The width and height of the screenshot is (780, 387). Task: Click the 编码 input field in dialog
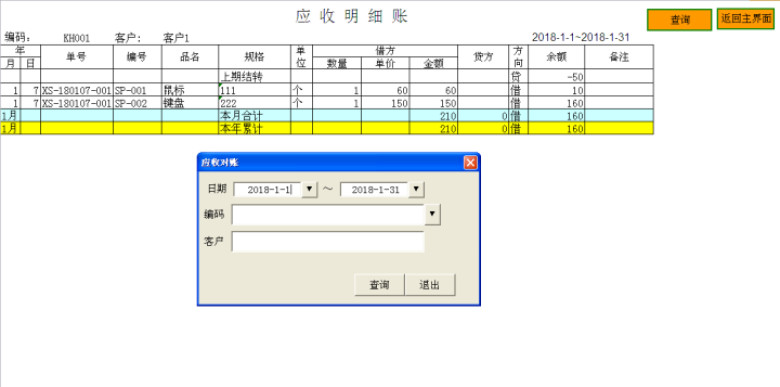(328, 215)
